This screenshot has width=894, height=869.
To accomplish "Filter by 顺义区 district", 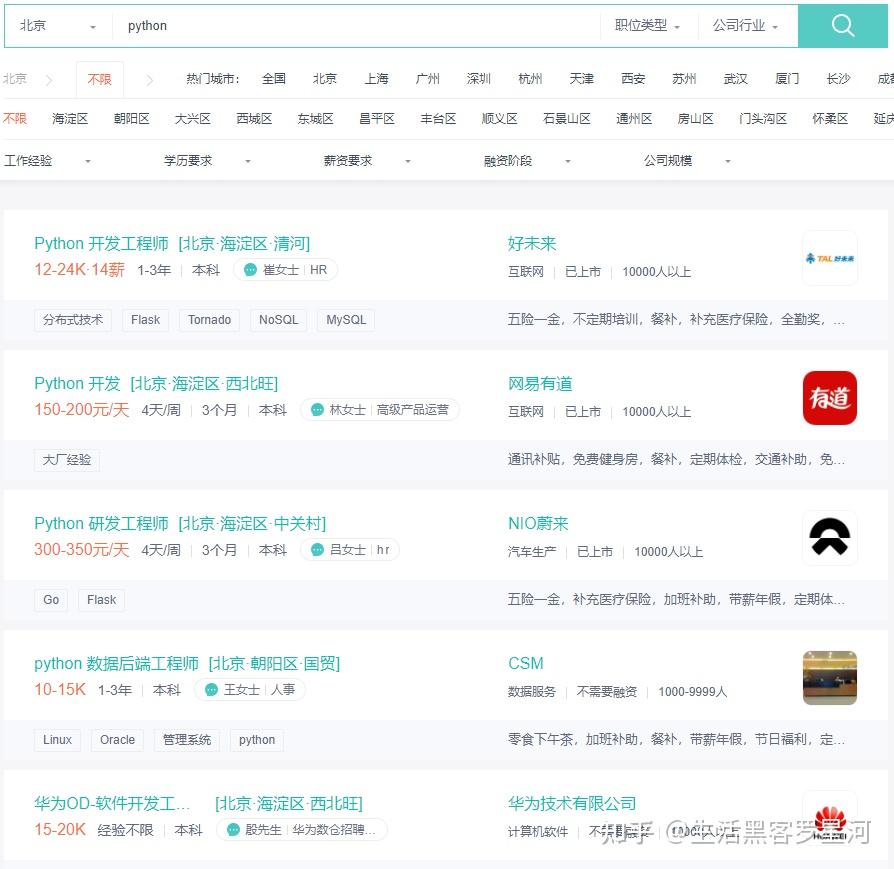I will (499, 119).
